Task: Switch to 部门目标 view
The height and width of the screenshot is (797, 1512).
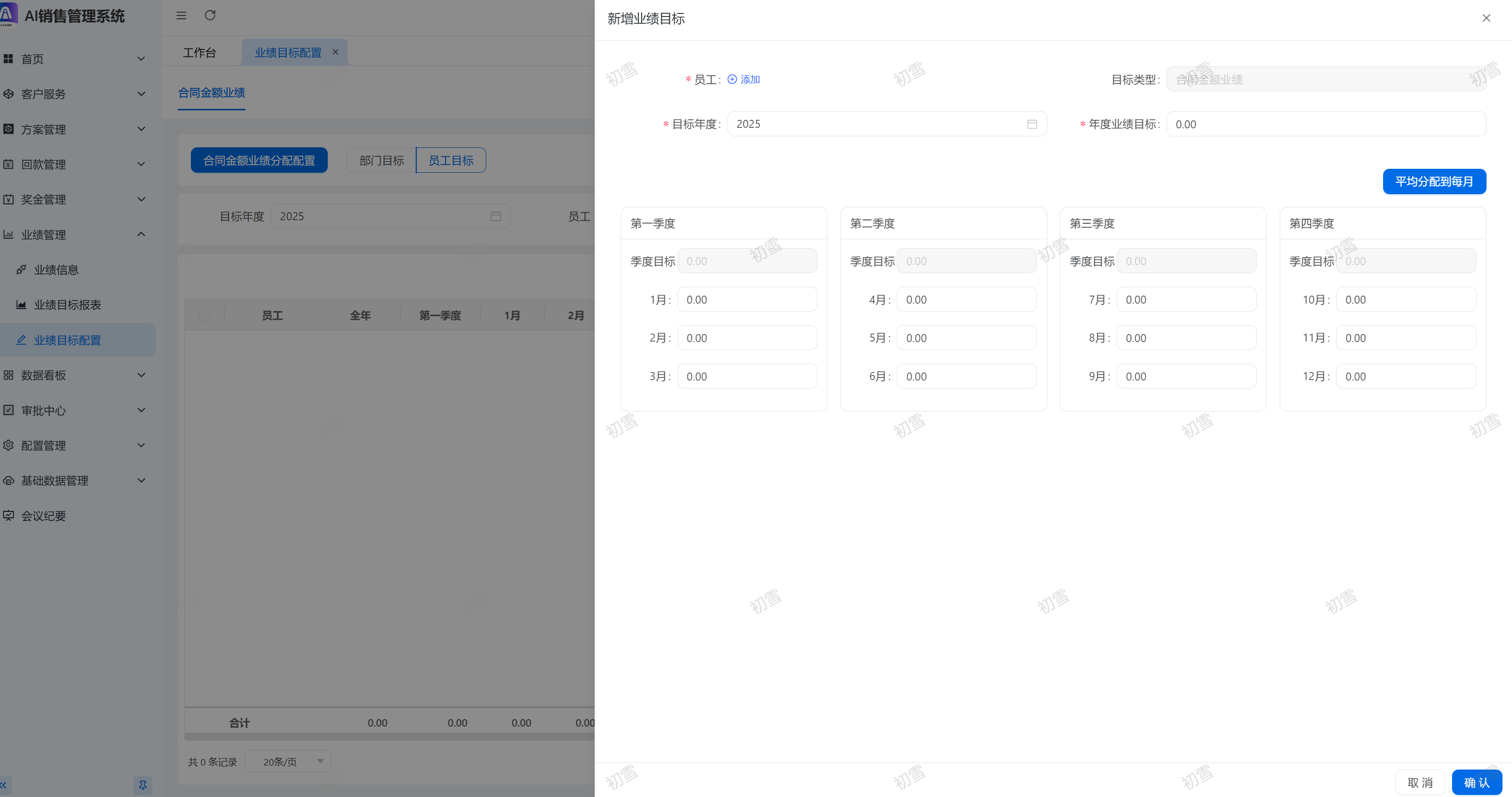Action: [x=382, y=160]
